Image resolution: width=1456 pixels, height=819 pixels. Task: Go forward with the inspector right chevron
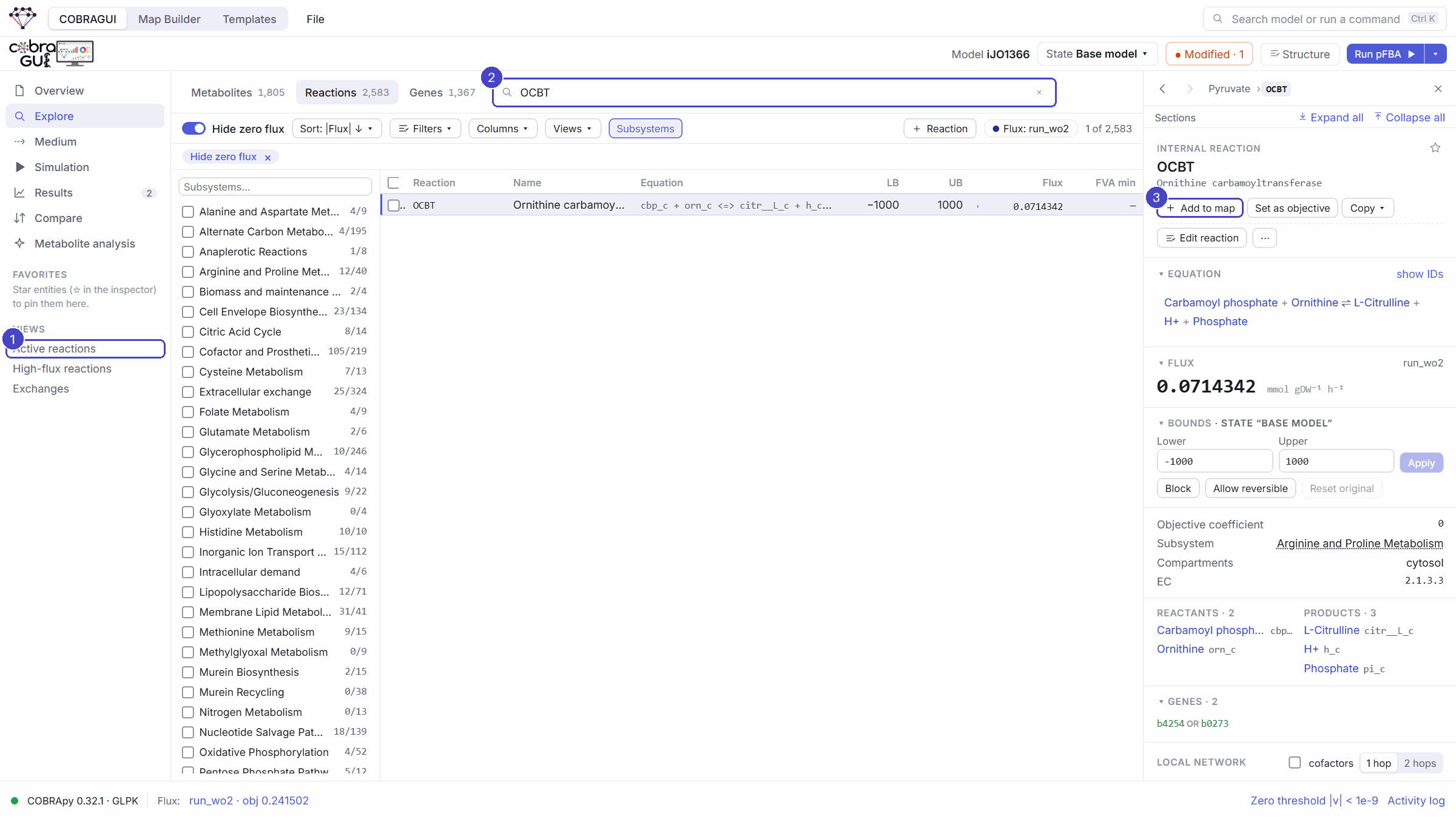tap(1190, 89)
